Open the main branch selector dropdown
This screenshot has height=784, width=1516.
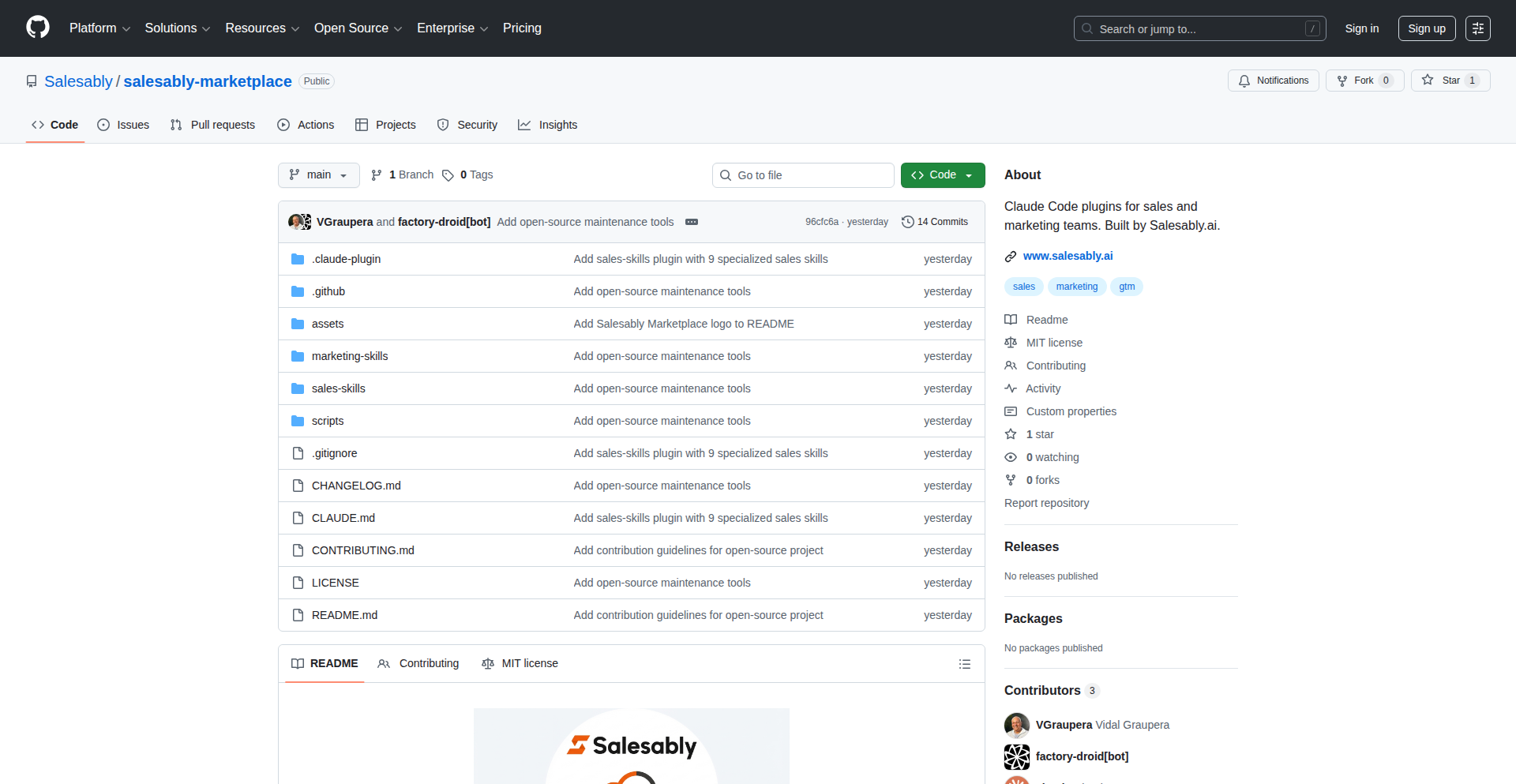point(319,175)
